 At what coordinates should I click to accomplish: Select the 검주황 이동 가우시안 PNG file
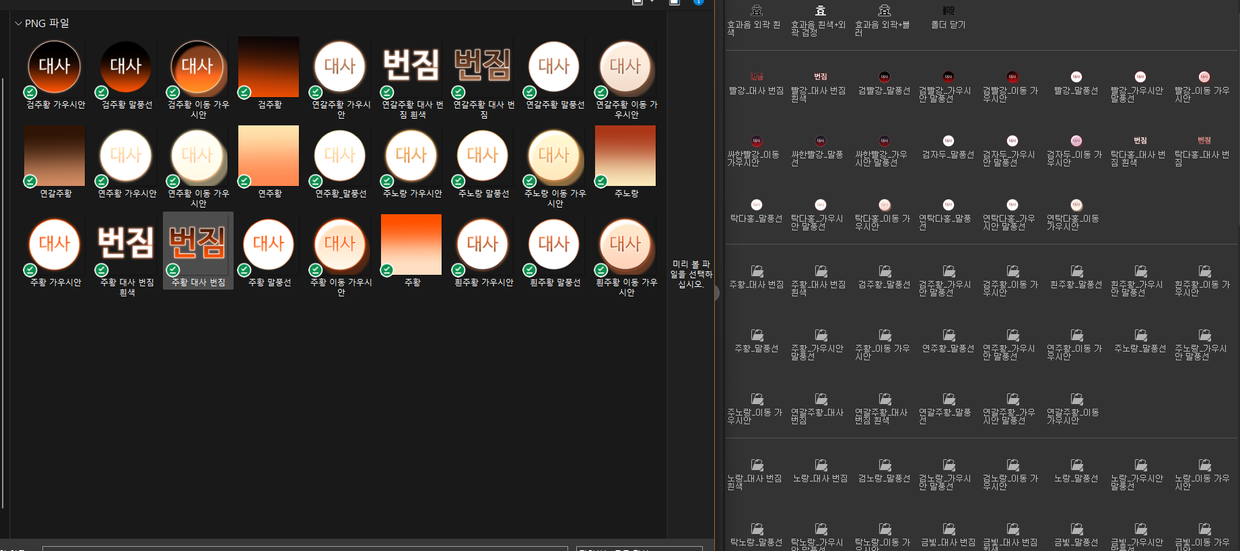pyautogui.click(x=197, y=67)
